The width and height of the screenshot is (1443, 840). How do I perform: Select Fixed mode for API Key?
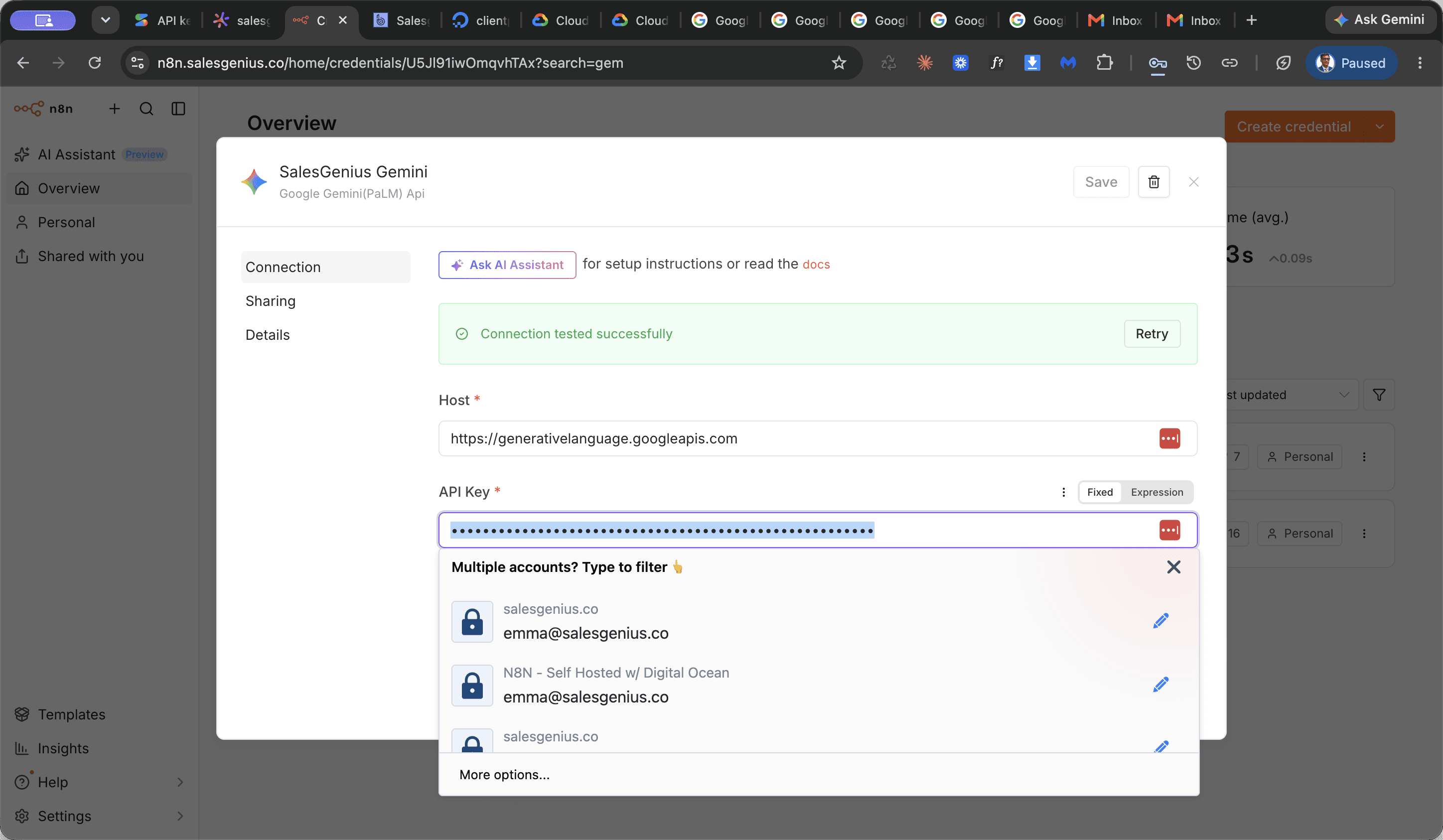(1099, 492)
